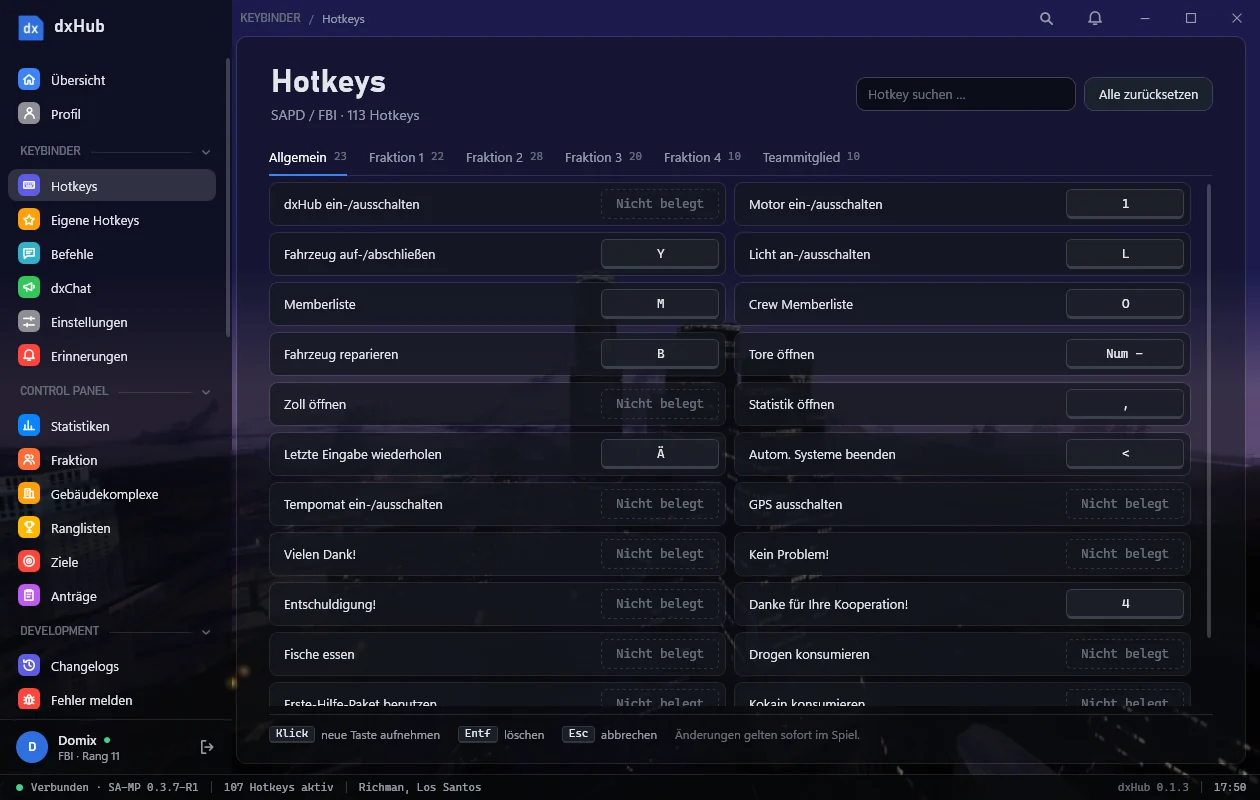Switch to the Teammitglied tab

[x=811, y=157]
